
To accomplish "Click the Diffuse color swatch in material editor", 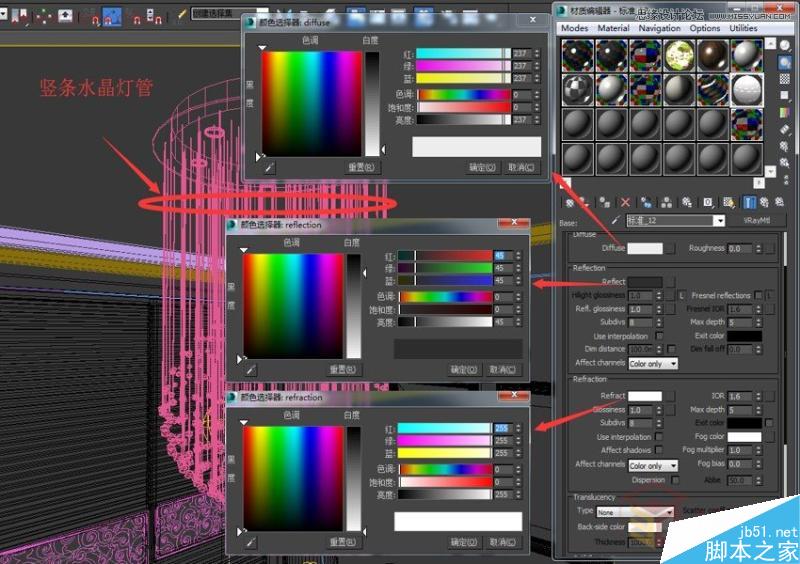I will [x=645, y=248].
